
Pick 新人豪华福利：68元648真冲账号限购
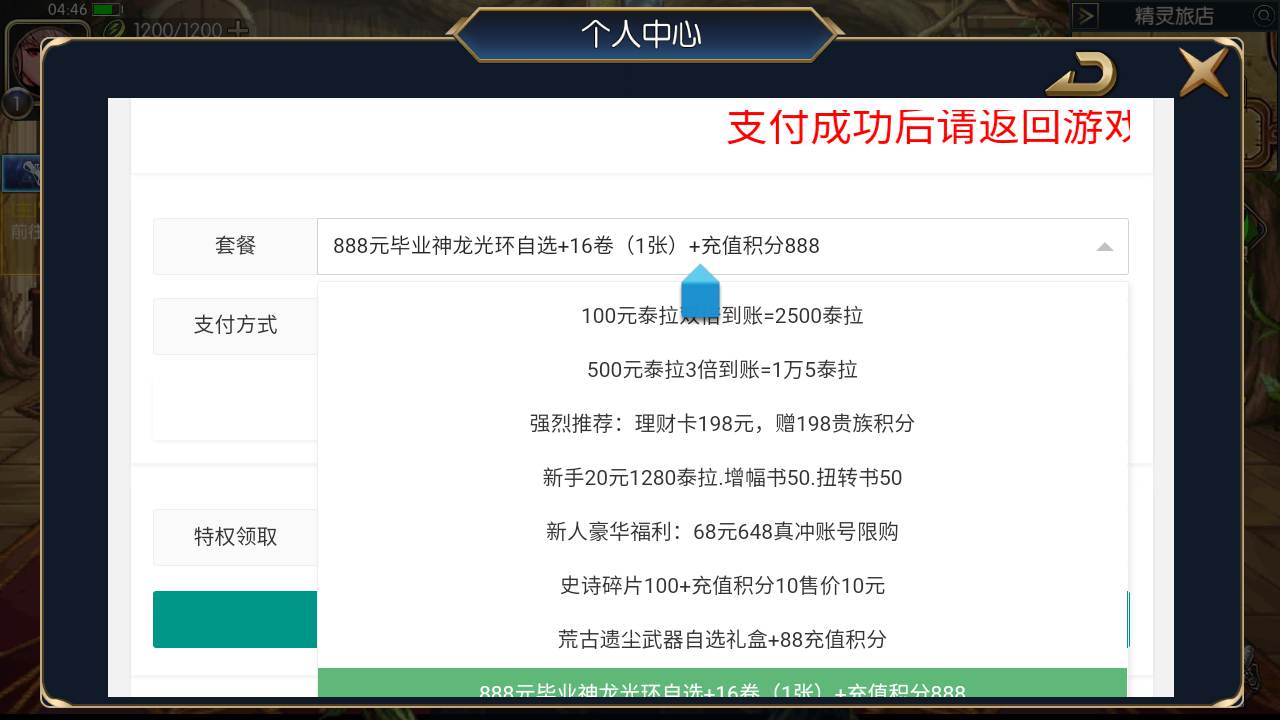click(x=722, y=532)
